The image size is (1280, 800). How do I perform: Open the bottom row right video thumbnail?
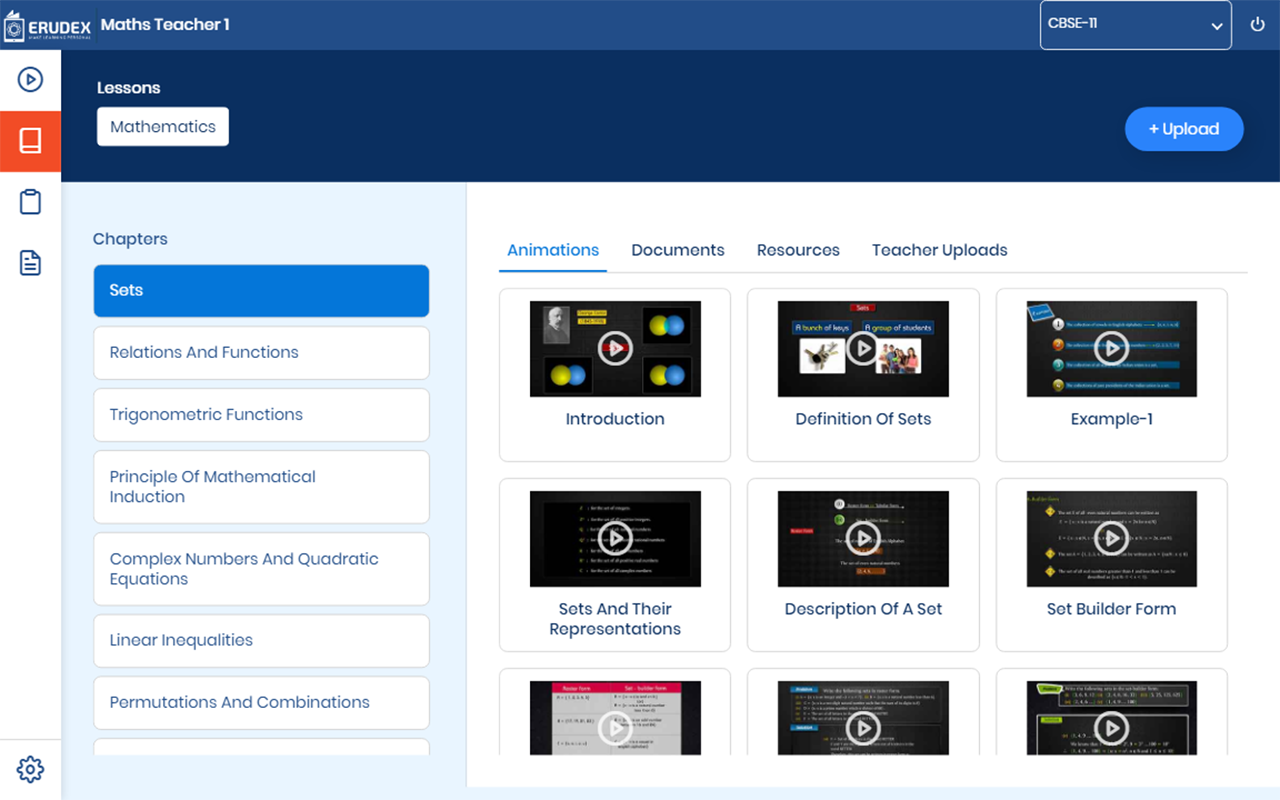click(x=1111, y=718)
